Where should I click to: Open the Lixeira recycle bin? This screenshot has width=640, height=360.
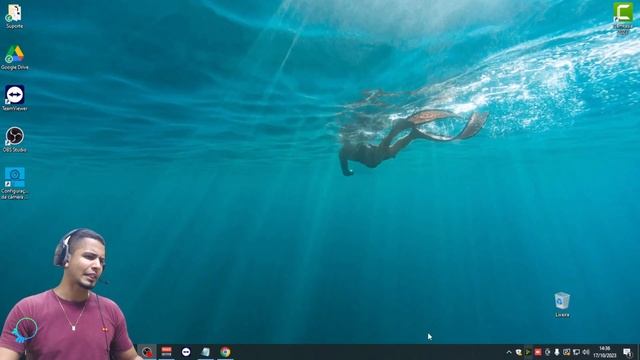(x=562, y=304)
